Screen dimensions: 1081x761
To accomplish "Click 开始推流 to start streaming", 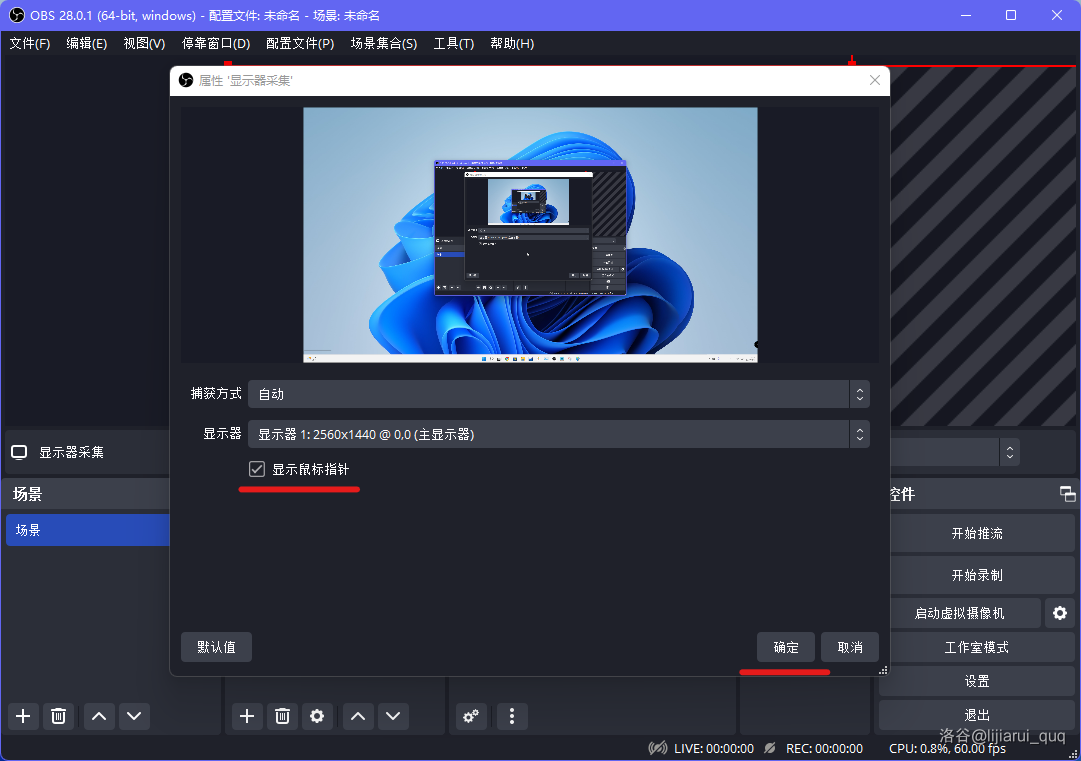I will tap(977, 534).
